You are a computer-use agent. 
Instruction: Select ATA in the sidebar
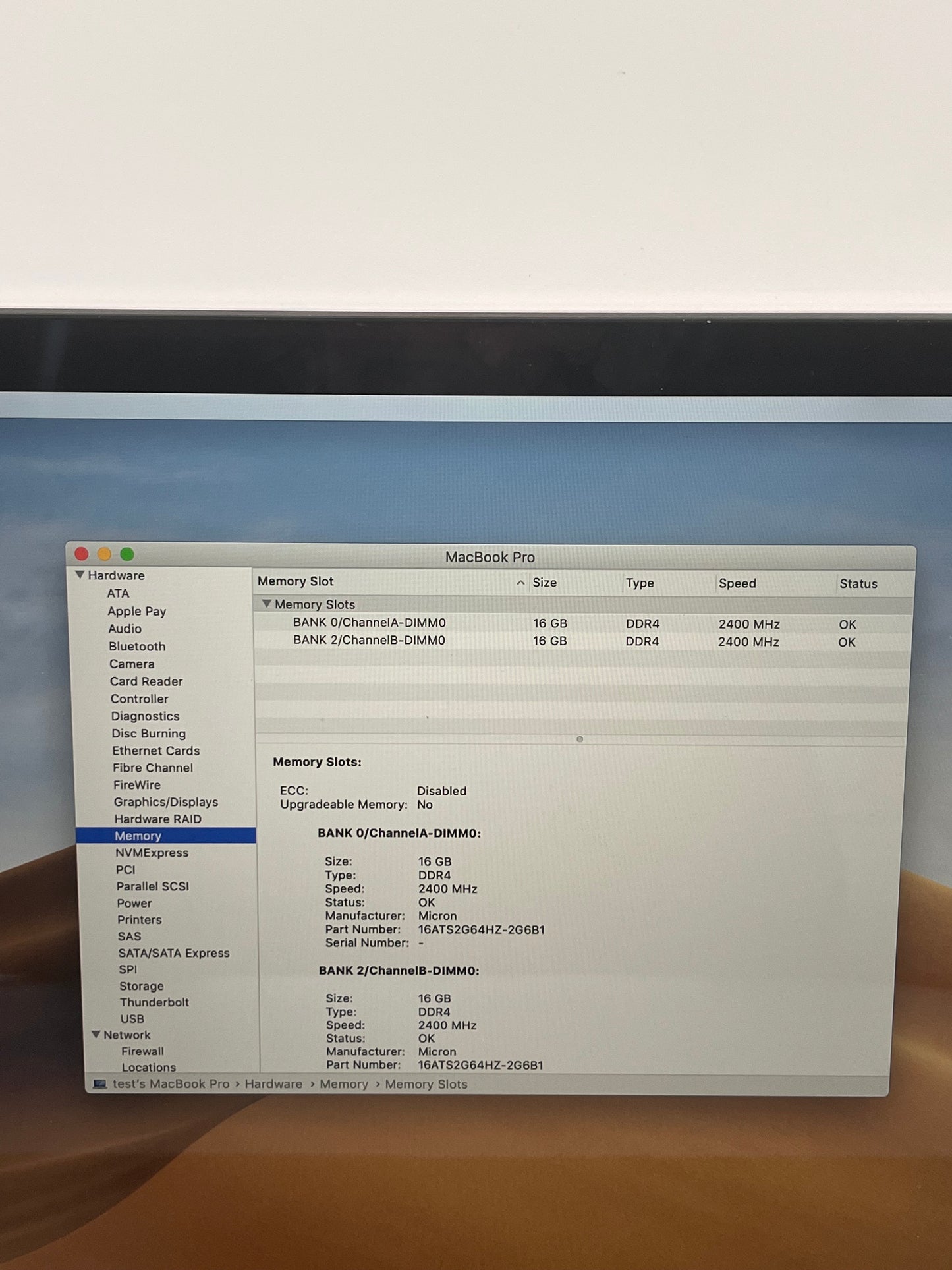[118, 593]
